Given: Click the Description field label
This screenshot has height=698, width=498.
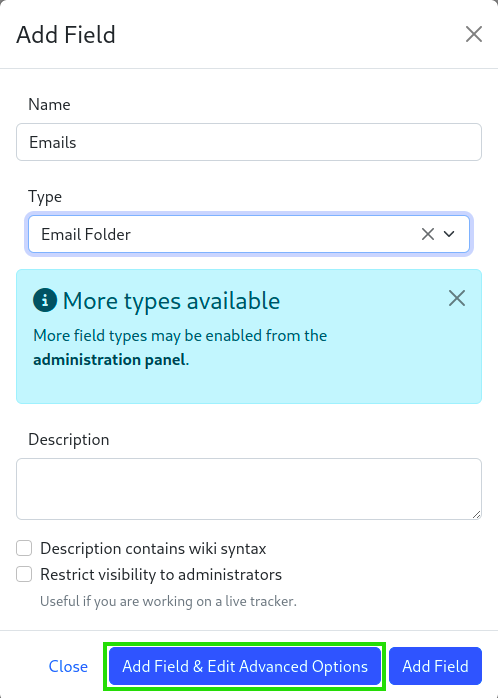Looking at the screenshot, I should (x=69, y=439).
